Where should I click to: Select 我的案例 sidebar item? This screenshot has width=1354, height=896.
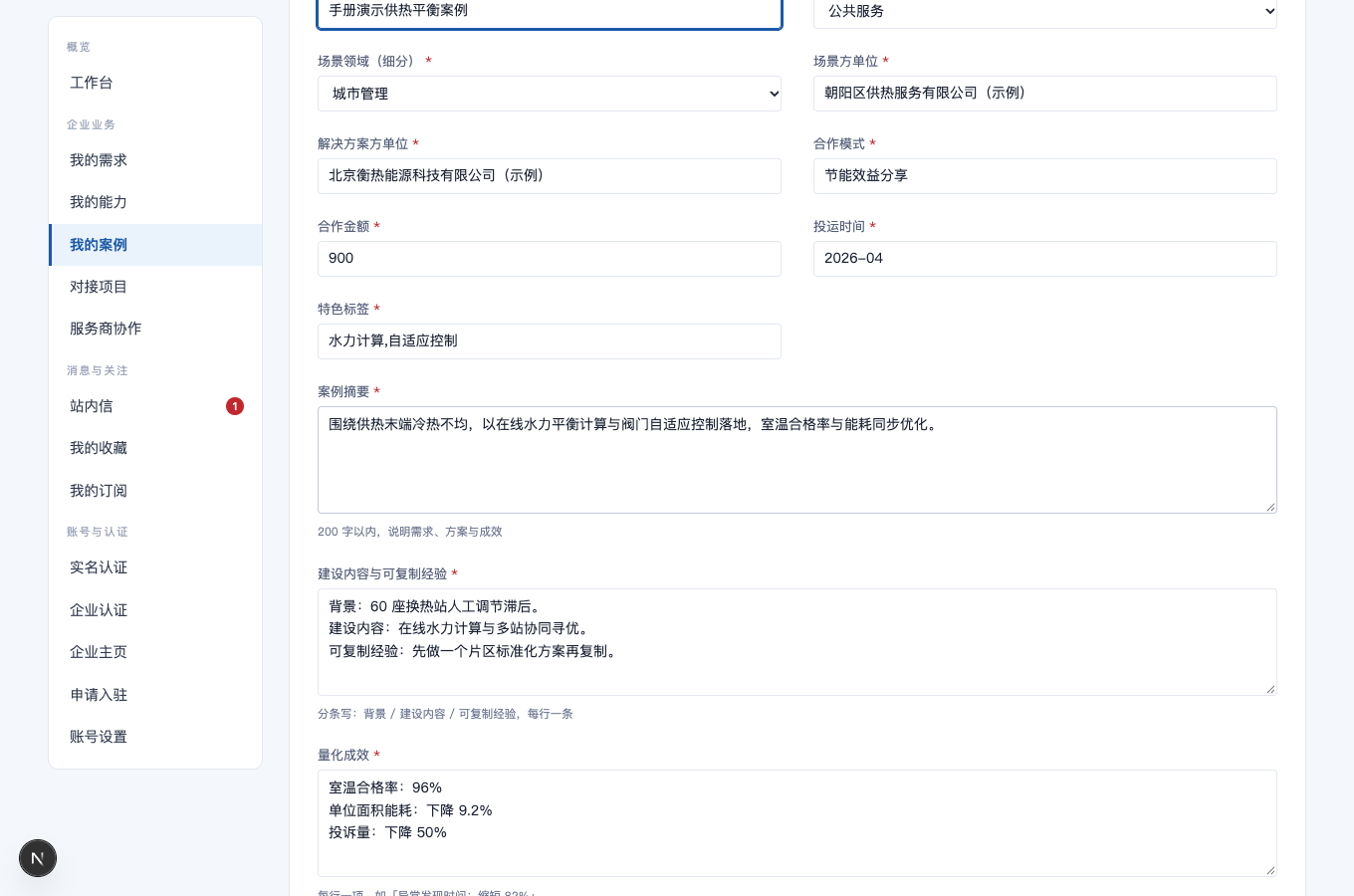[155, 245]
